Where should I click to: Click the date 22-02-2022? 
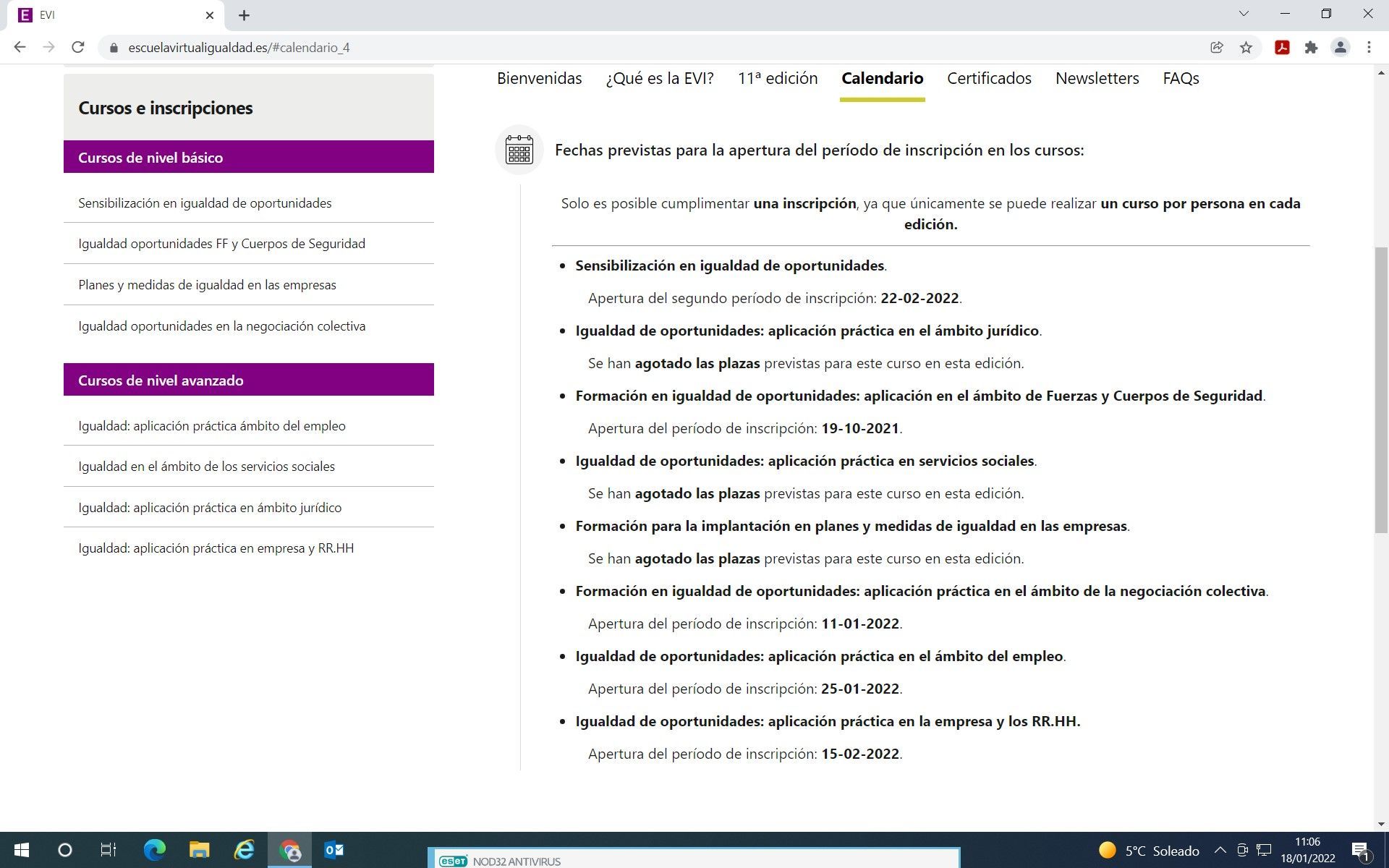coord(919,298)
